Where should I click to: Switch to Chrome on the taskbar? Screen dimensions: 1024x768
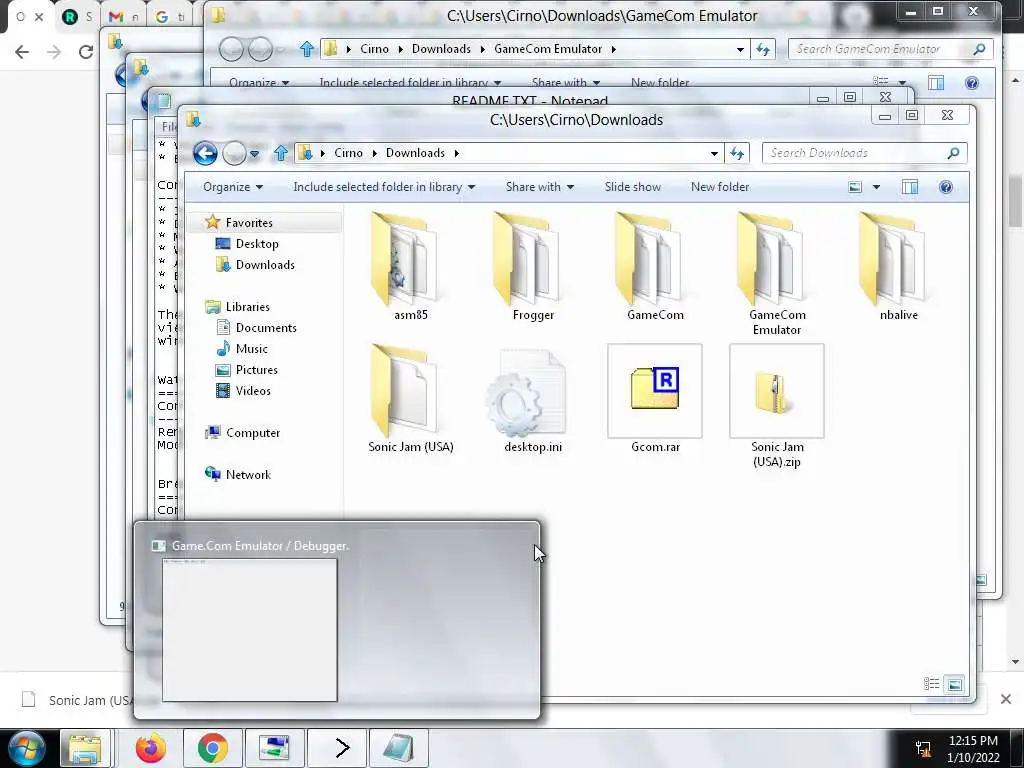point(212,748)
